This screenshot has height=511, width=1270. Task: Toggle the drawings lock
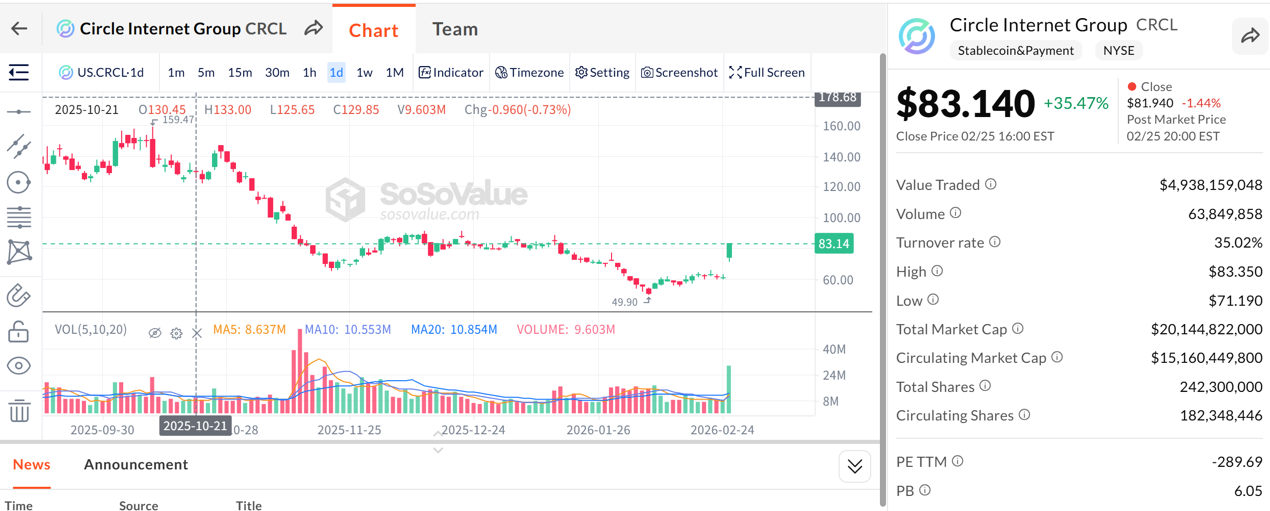18,331
